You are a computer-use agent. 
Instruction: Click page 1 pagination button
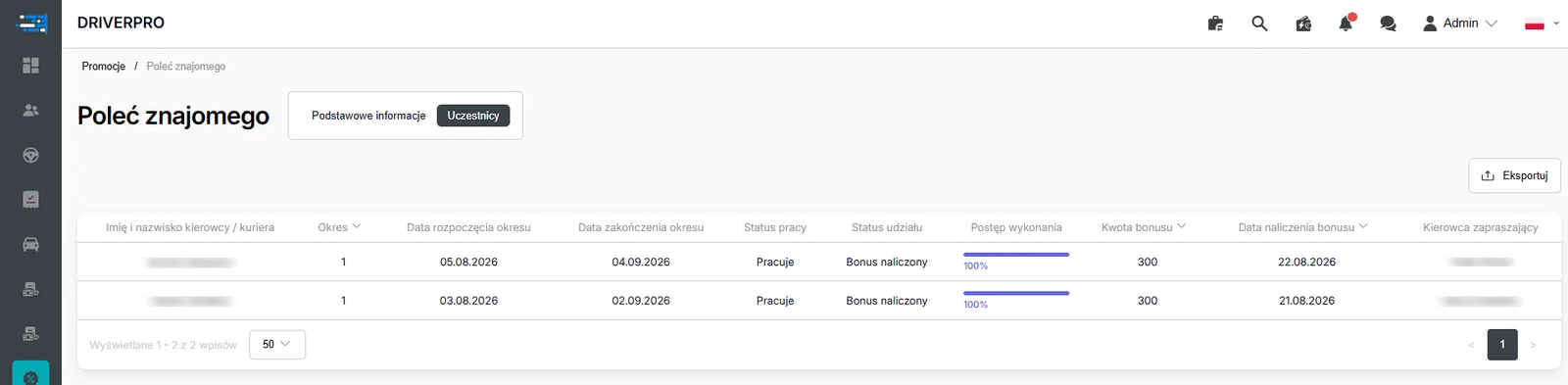(1502, 345)
